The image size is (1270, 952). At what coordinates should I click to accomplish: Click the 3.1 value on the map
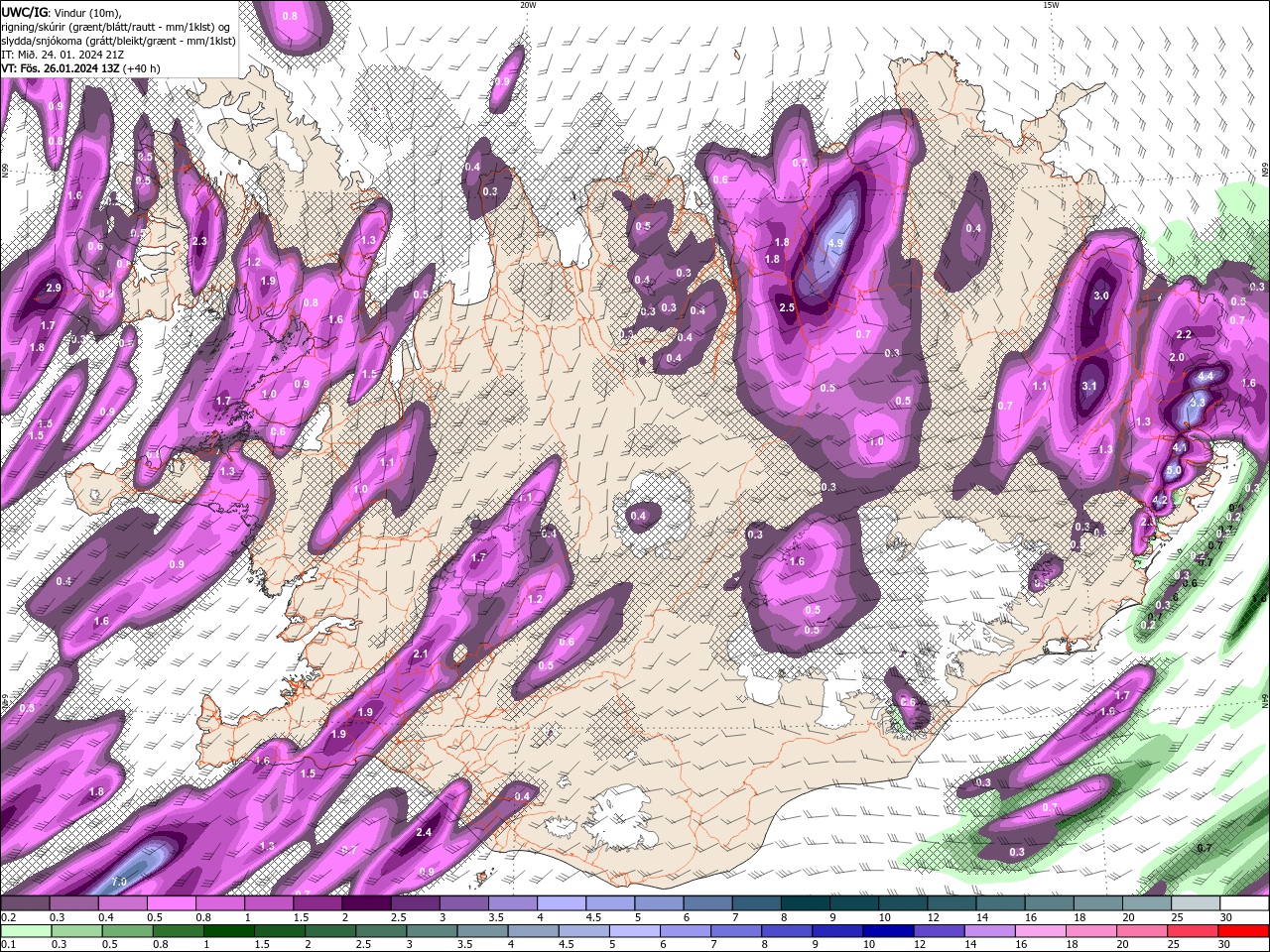tap(1089, 387)
